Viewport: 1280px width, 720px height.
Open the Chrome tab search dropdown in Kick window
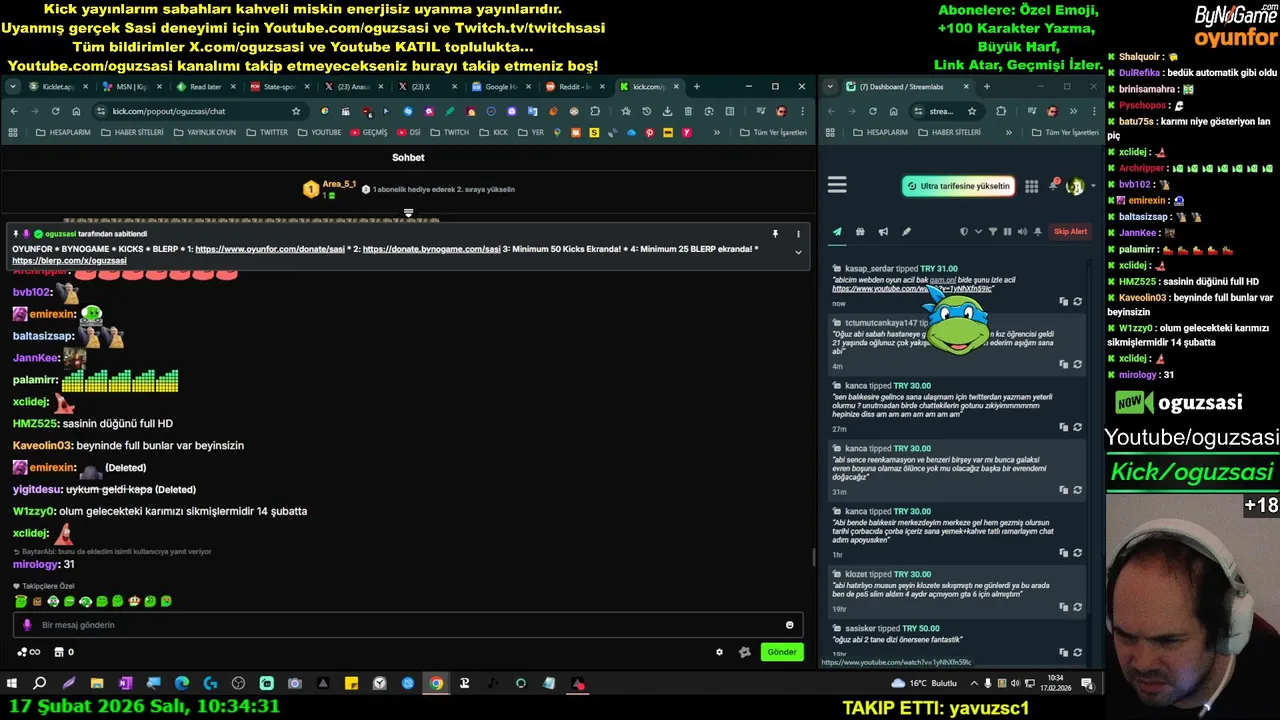pos(13,87)
